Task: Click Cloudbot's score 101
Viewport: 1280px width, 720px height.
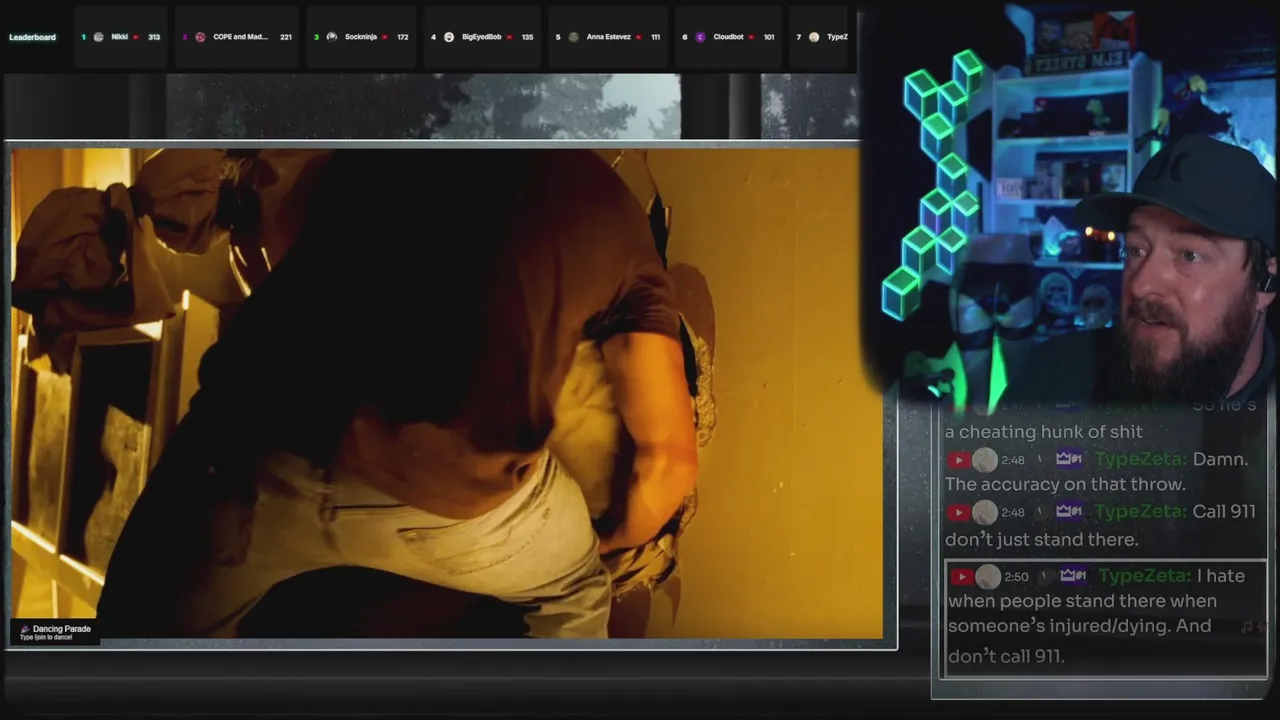Action: click(768, 37)
